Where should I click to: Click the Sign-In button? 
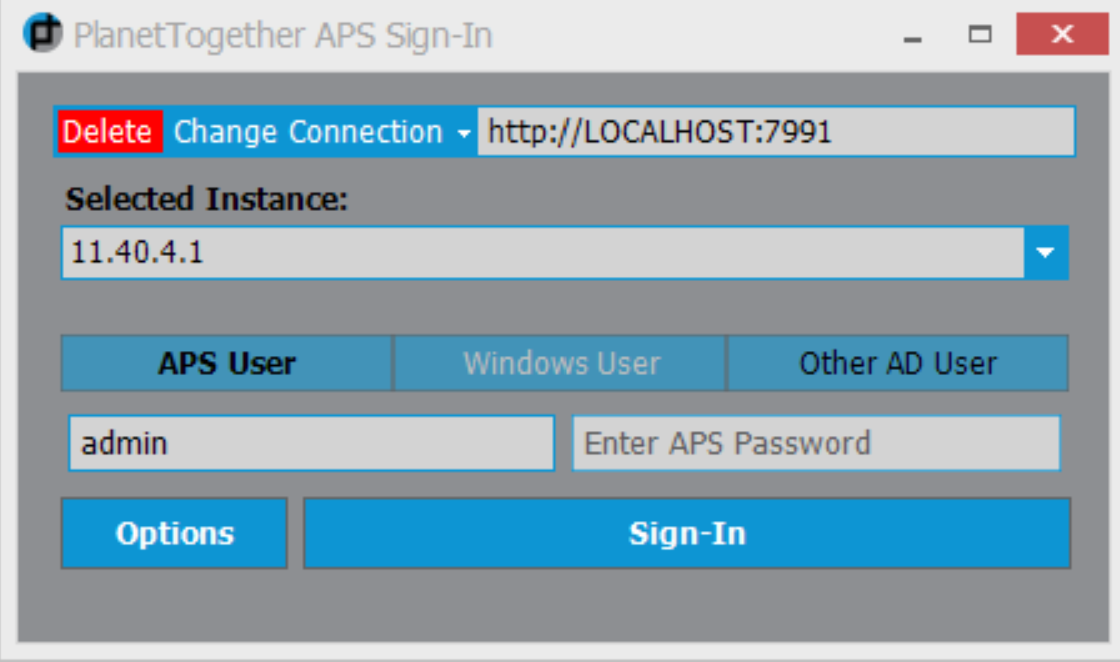pyautogui.click(x=687, y=533)
